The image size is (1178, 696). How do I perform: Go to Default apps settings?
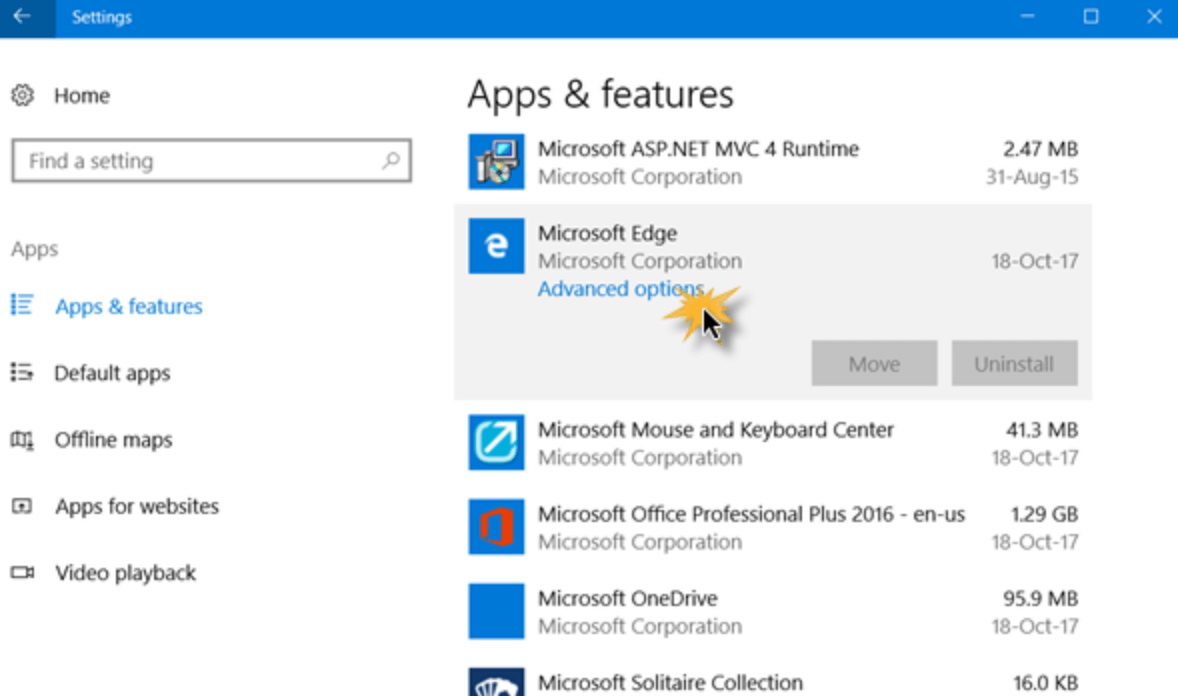[112, 373]
